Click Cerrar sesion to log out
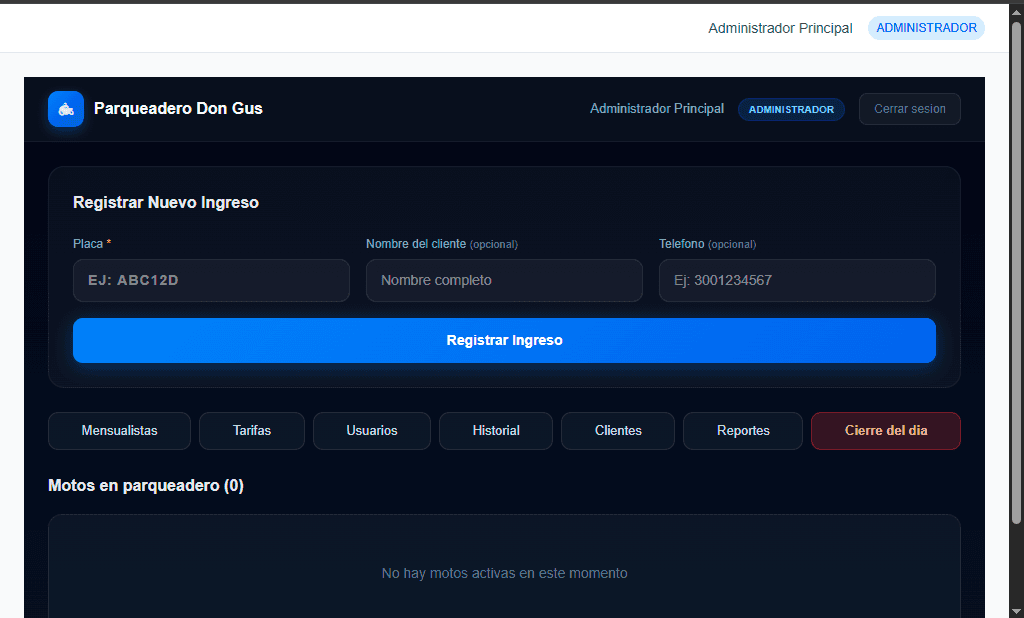Viewport: 1024px width, 618px height. pyautogui.click(x=909, y=109)
